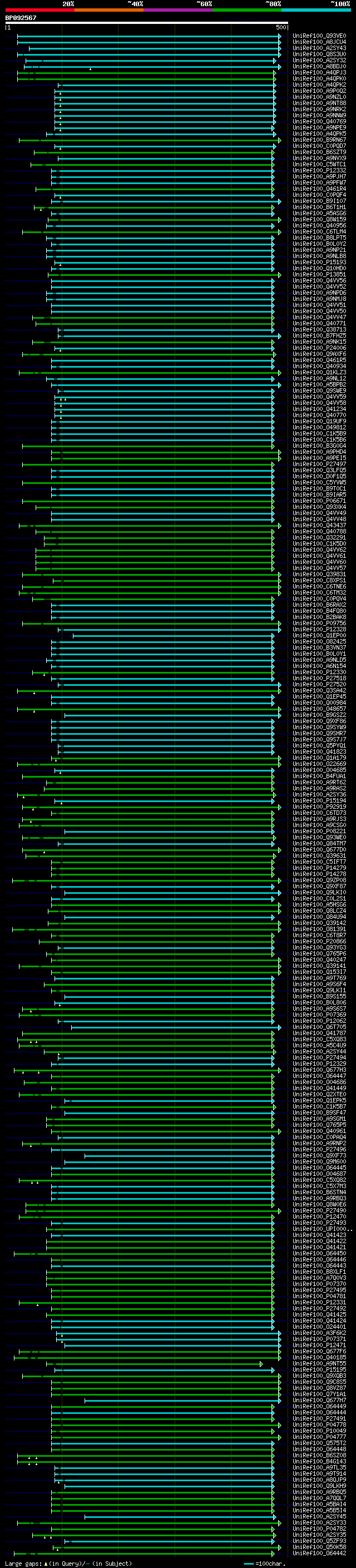Viewport: 356px width, 1568px height.
Task: Select the UniRef100_P27520 hit label
Action: click(x=319, y=684)
